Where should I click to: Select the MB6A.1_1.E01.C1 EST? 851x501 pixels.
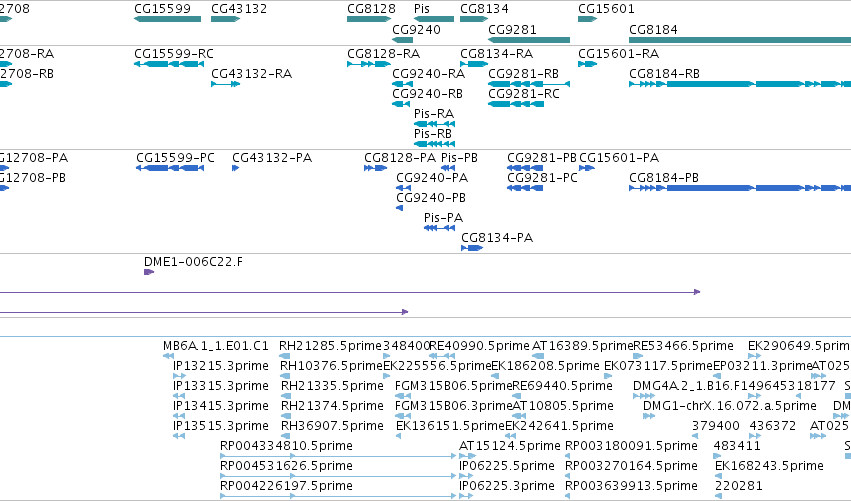pos(168,357)
